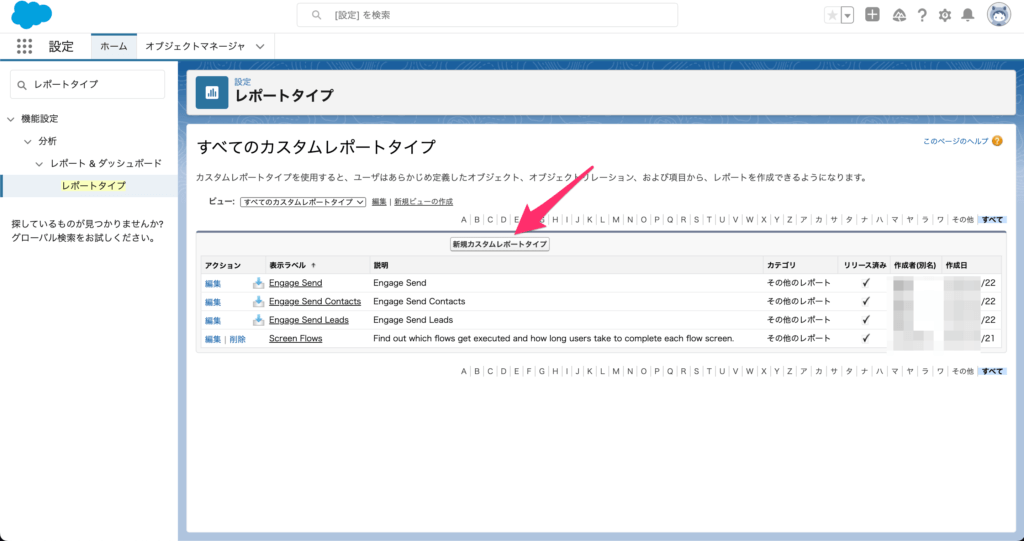1024x541 pixels.
Task: Click the favorites star icon
Action: (x=832, y=15)
